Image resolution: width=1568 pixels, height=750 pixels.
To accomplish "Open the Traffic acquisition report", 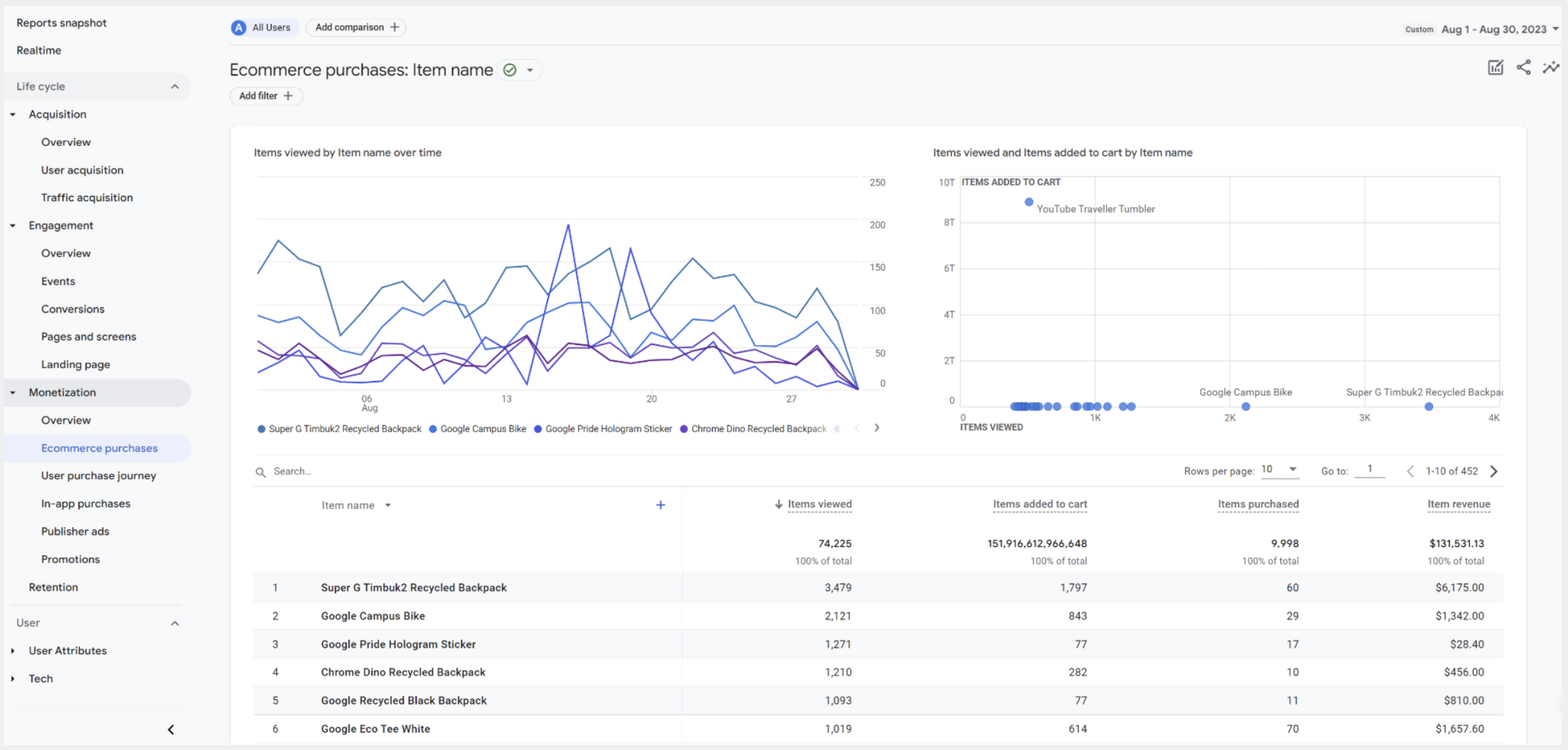I will point(87,198).
